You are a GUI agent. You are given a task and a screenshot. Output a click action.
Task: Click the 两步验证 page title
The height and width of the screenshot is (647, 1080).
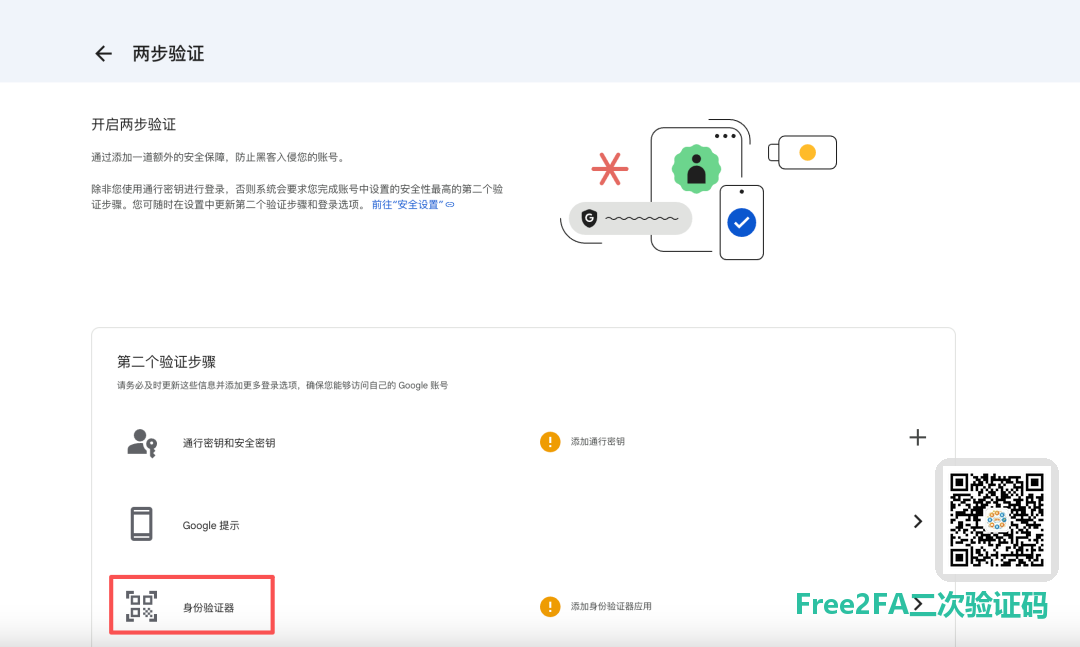[168, 54]
